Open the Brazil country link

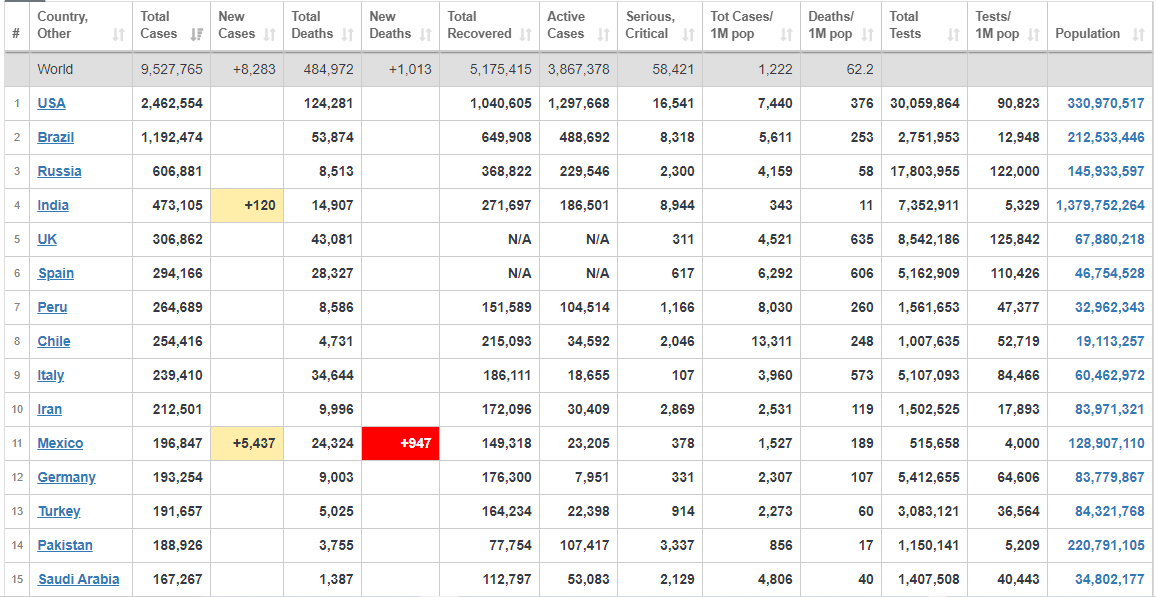(x=56, y=137)
